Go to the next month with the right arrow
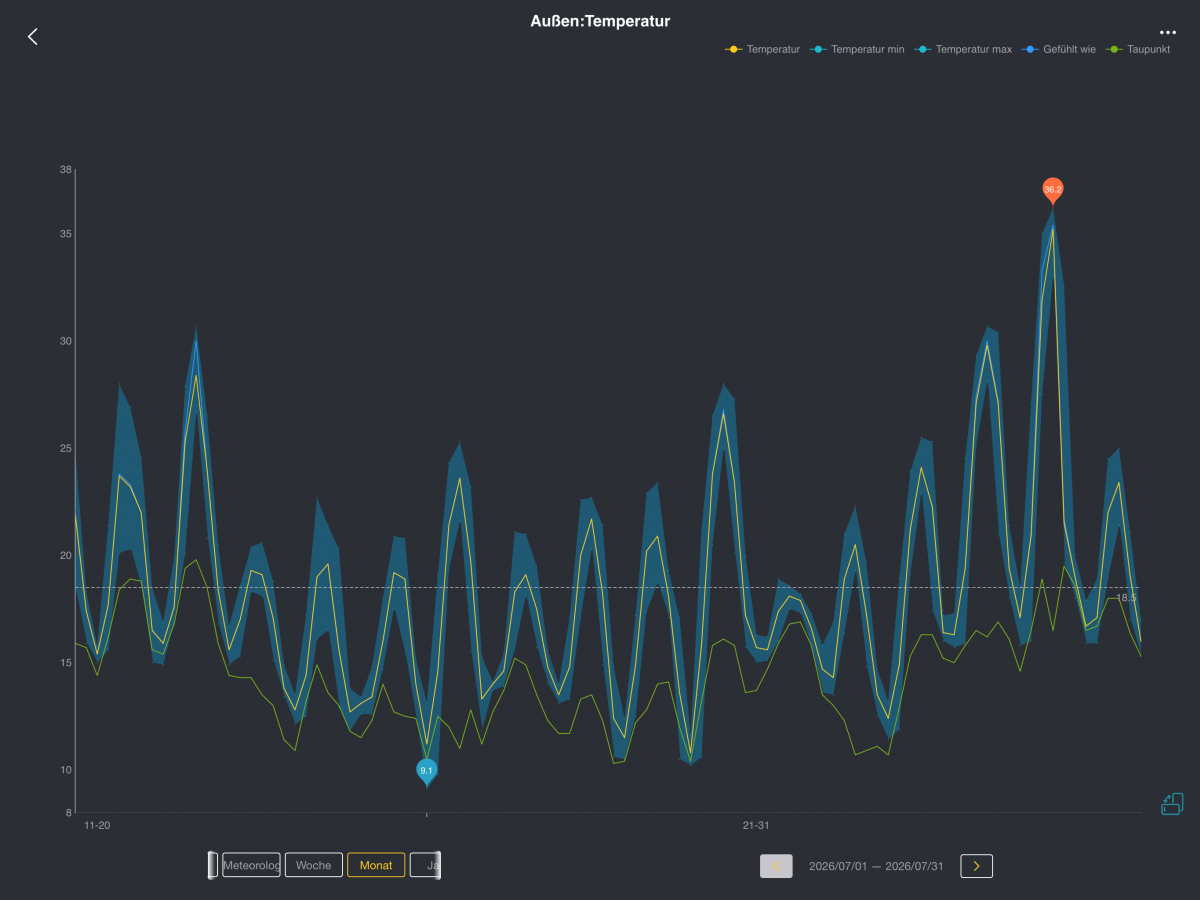1200x900 pixels. pyautogui.click(x=977, y=866)
